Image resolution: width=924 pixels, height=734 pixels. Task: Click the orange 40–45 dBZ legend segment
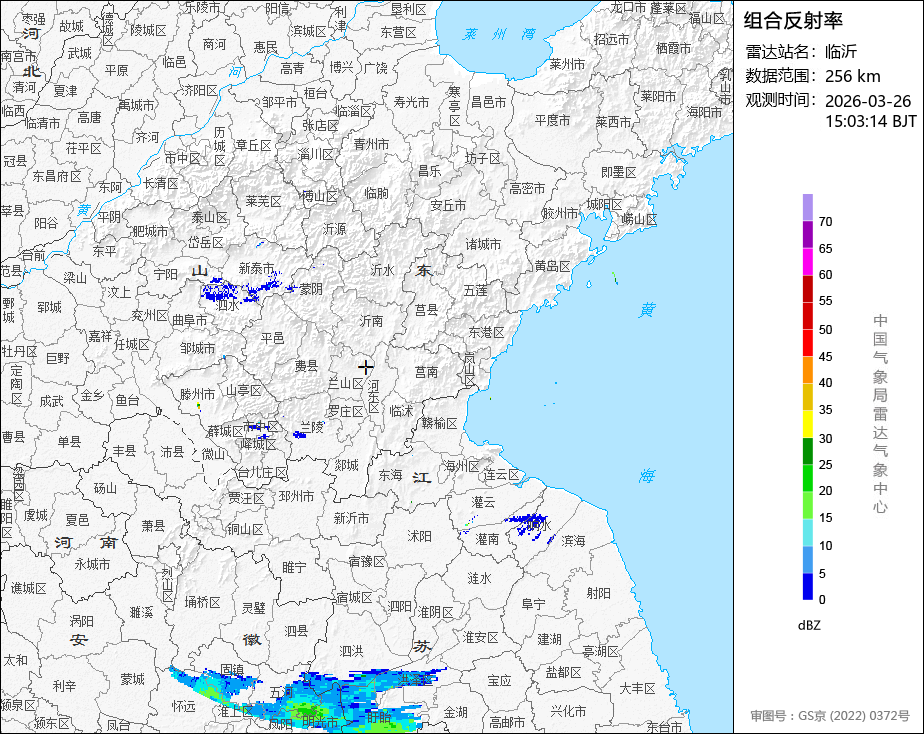[x=807, y=370]
